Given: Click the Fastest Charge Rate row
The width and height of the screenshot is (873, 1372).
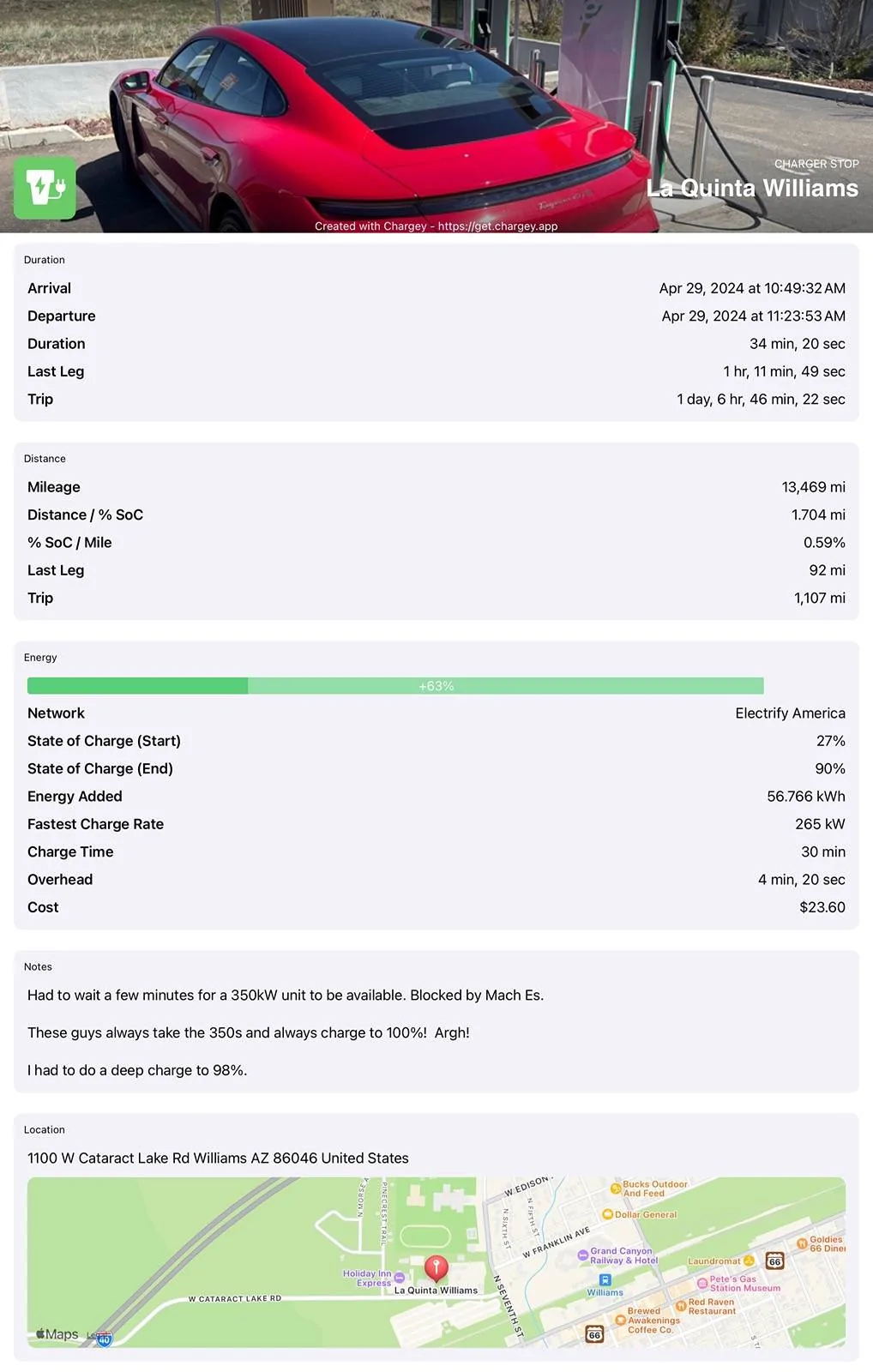Looking at the screenshot, I should pyautogui.click(x=436, y=824).
